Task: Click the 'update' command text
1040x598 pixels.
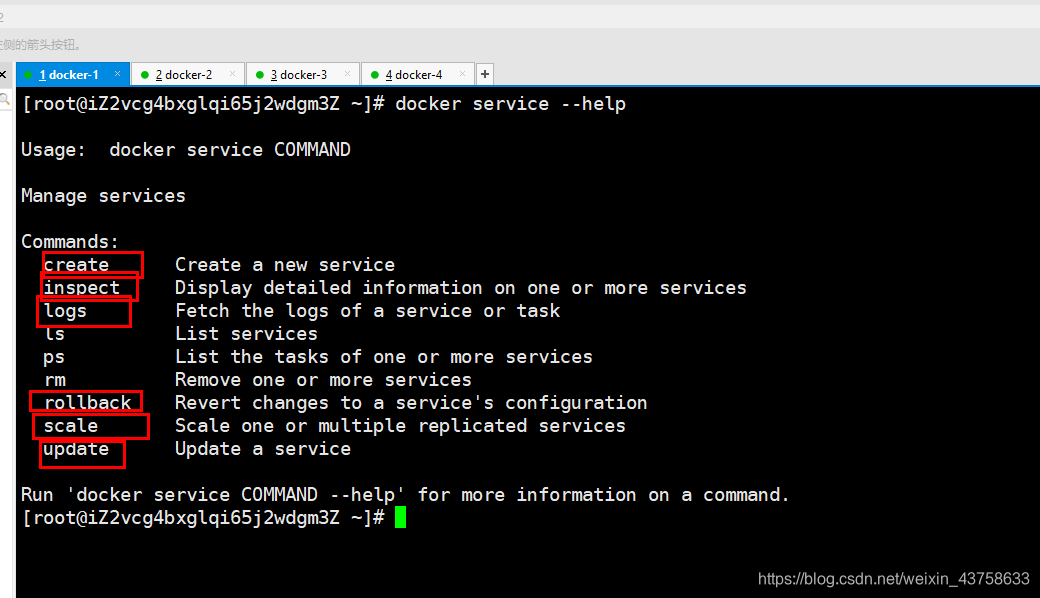Action: (x=76, y=449)
